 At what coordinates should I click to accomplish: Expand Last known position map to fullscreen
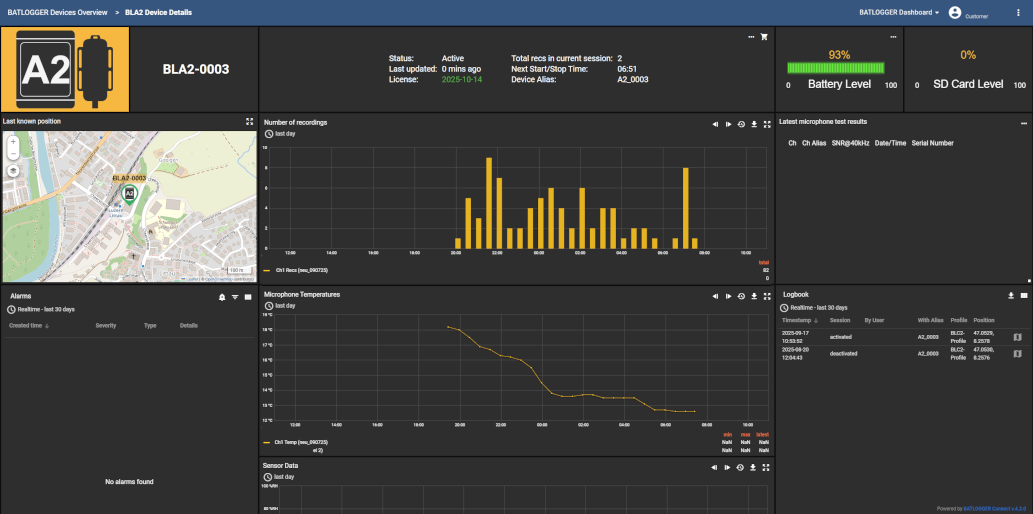click(249, 122)
